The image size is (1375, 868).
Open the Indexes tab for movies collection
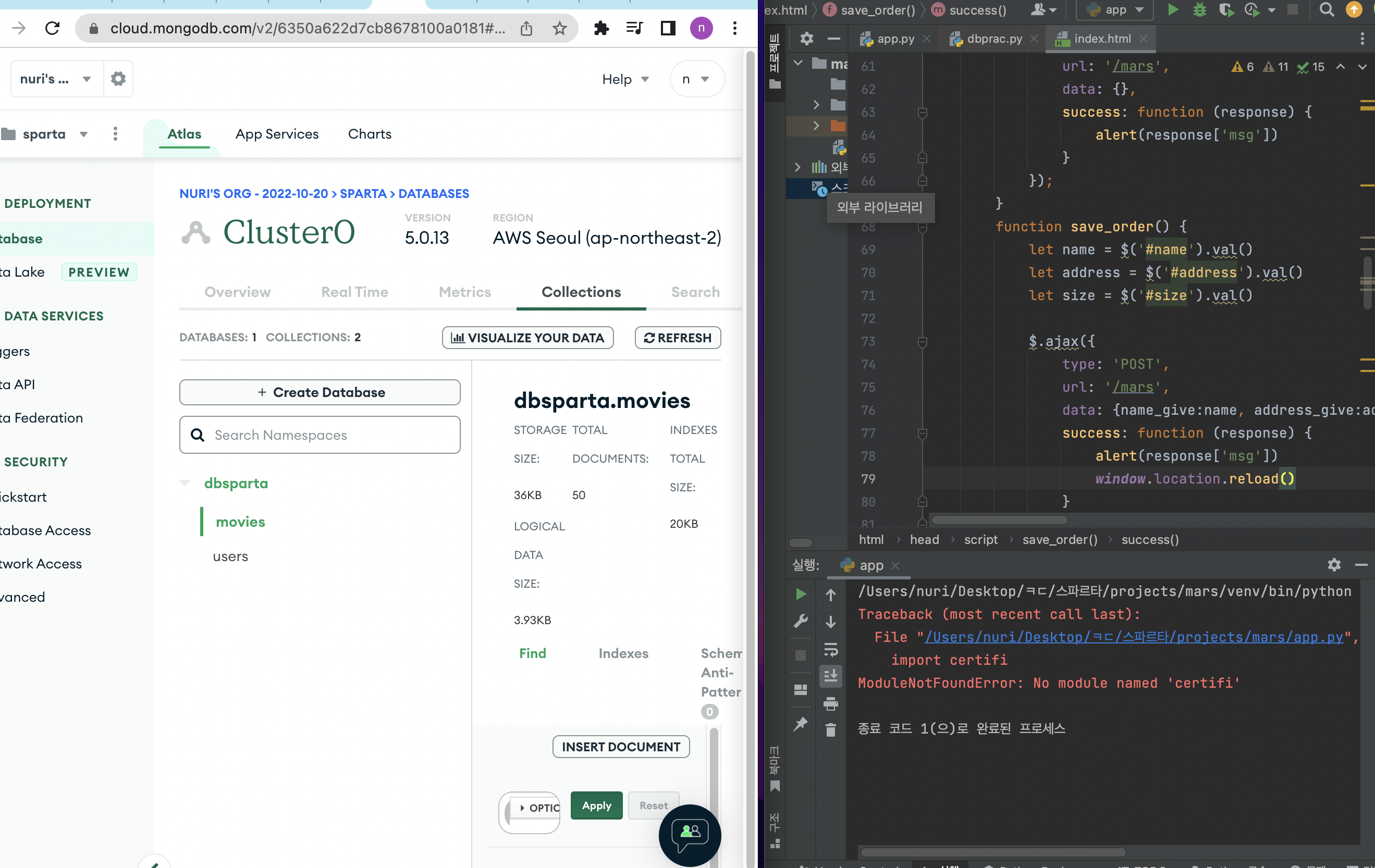click(x=623, y=653)
